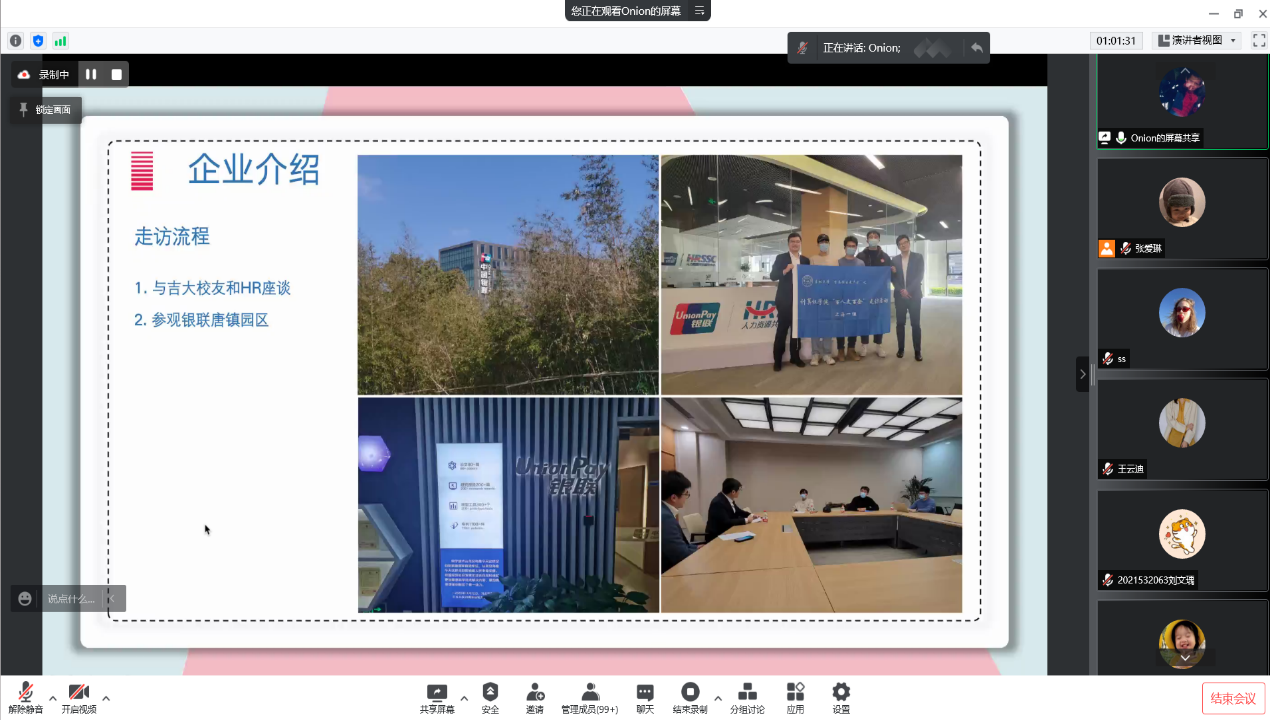
Task: Open the menu in the screen-viewing banner
Action: [x=700, y=11]
